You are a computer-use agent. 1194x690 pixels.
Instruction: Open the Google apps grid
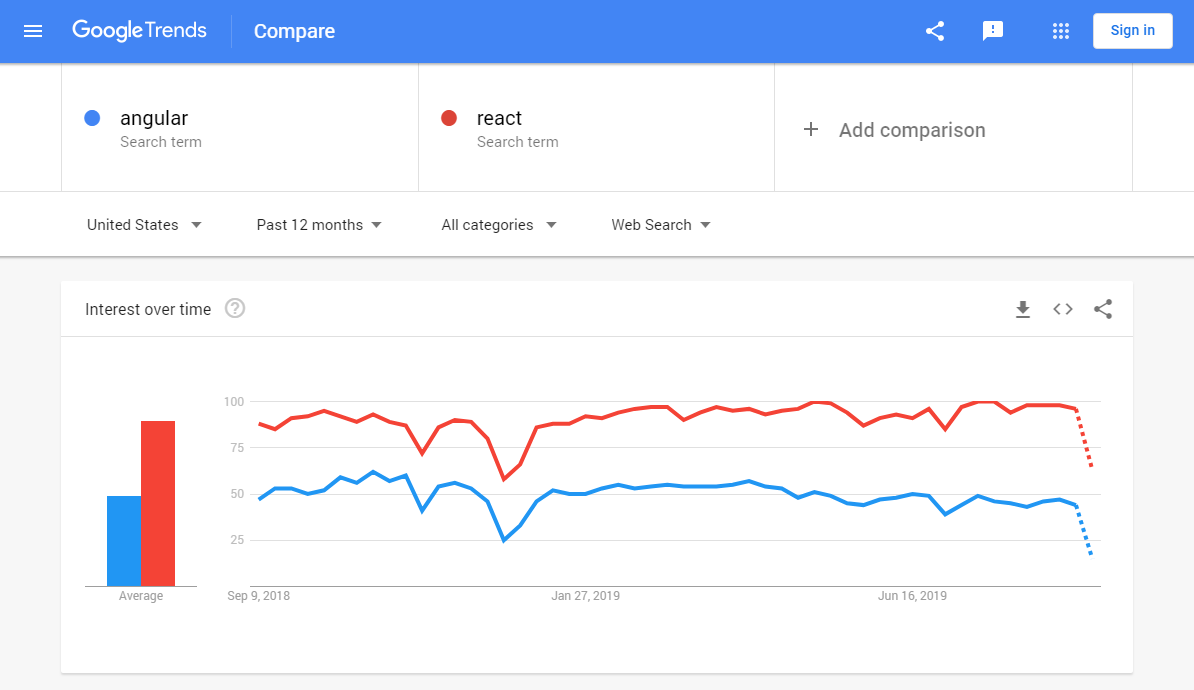1061,31
